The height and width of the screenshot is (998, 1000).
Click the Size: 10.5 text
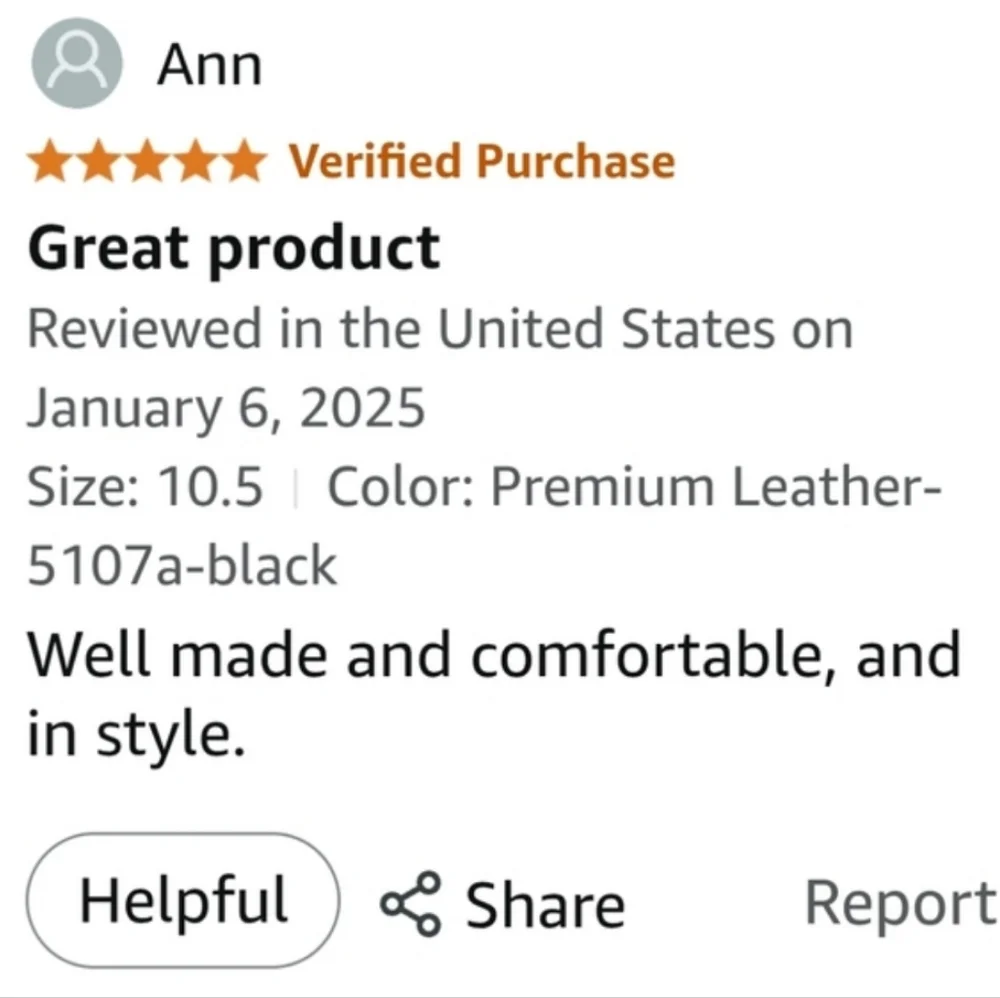tap(145, 488)
